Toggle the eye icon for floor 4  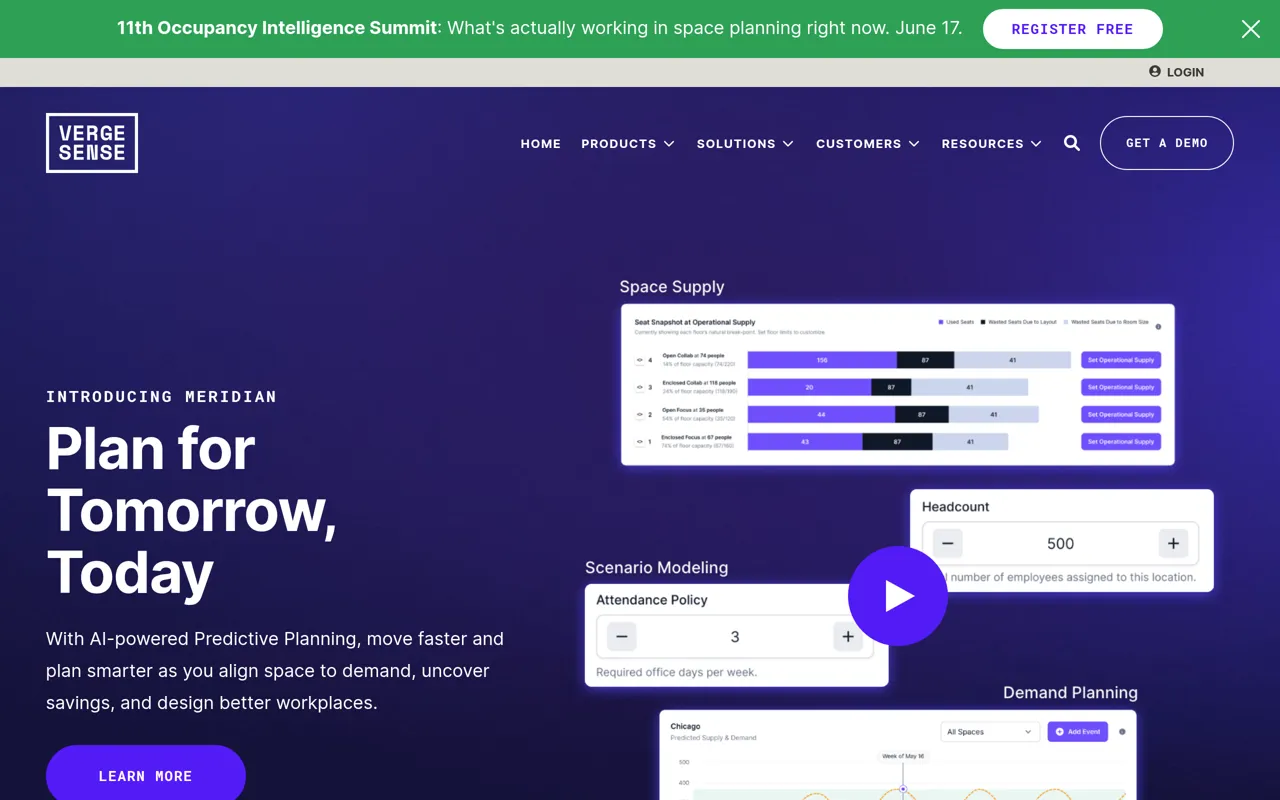tap(640, 360)
